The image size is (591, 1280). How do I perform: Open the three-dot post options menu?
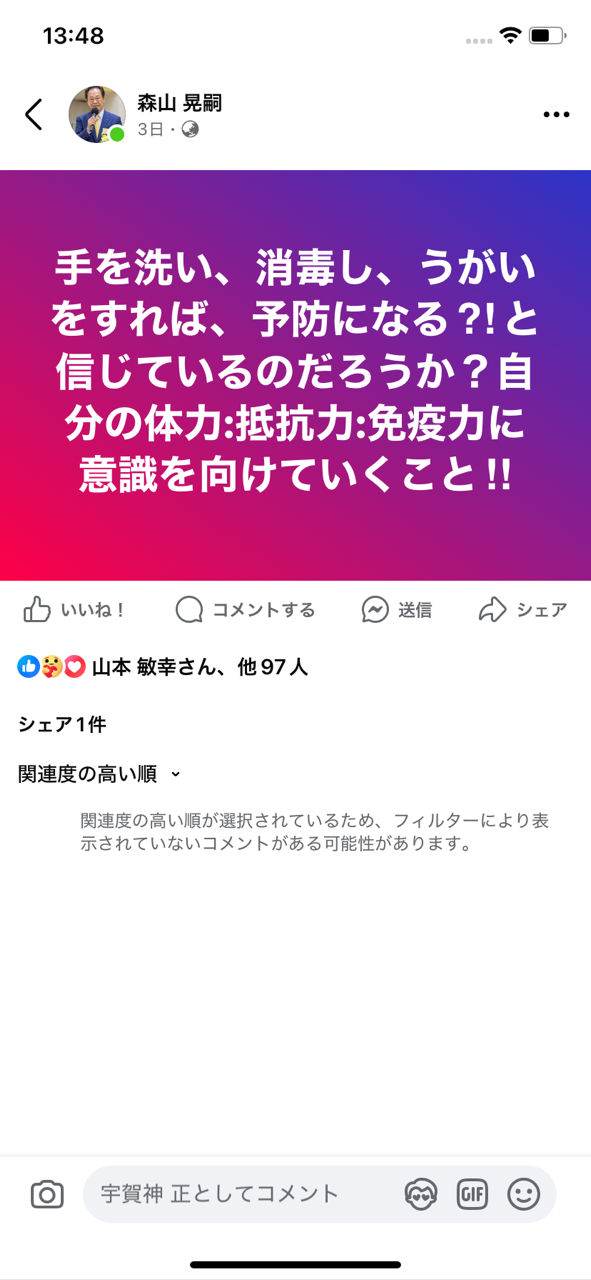coord(556,115)
